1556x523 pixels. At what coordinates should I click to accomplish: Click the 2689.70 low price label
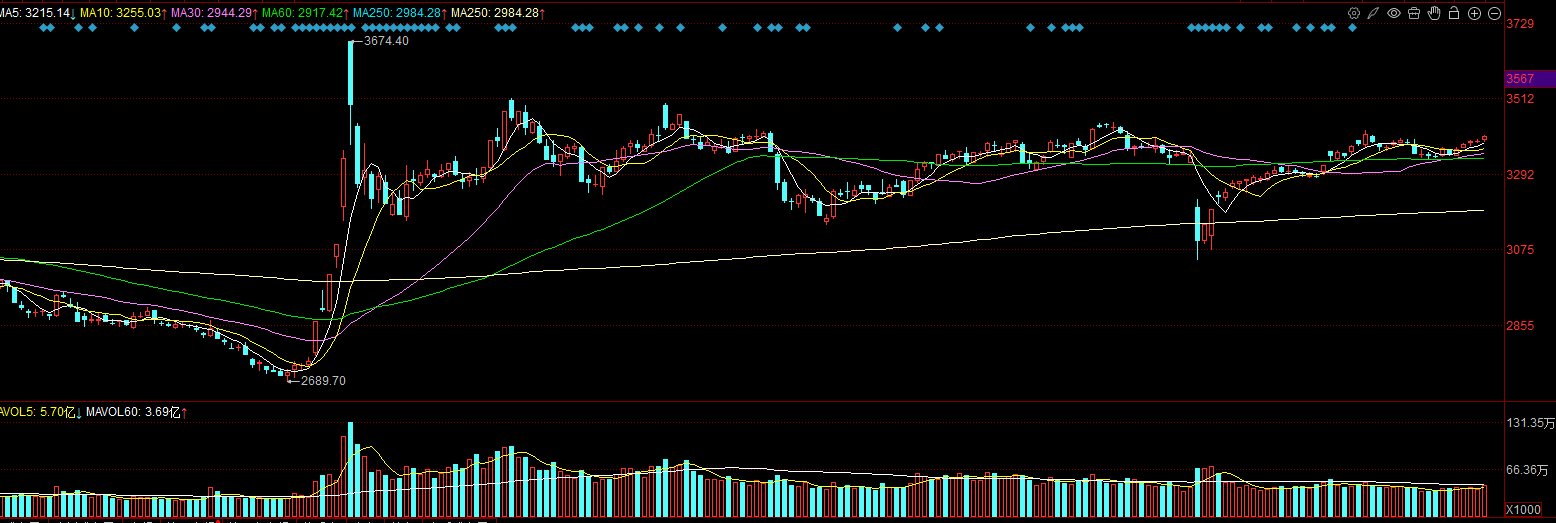pyautogui.click(x=323, y=380)
